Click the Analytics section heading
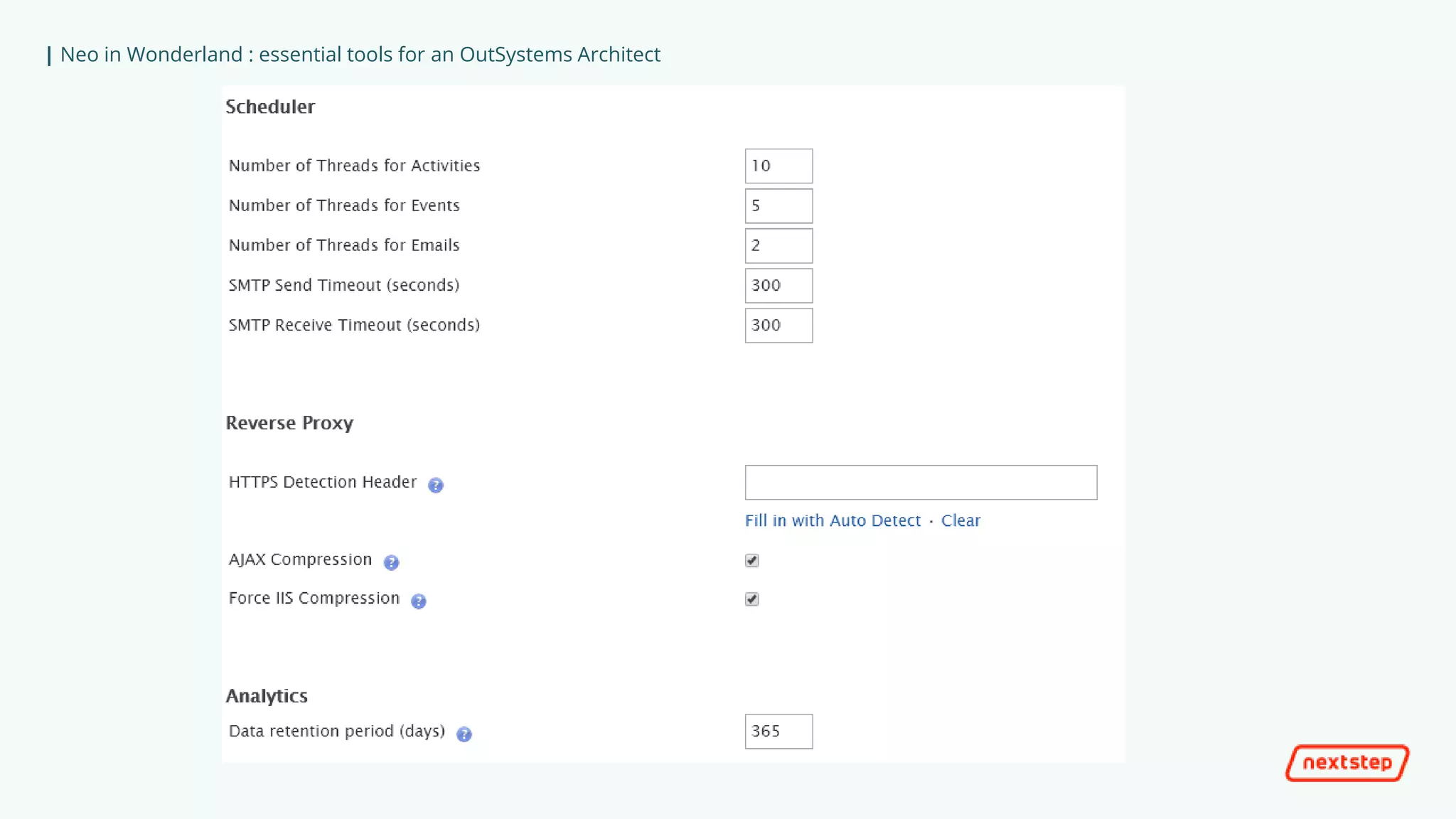 pyautogui.click(x=267, y=696)
